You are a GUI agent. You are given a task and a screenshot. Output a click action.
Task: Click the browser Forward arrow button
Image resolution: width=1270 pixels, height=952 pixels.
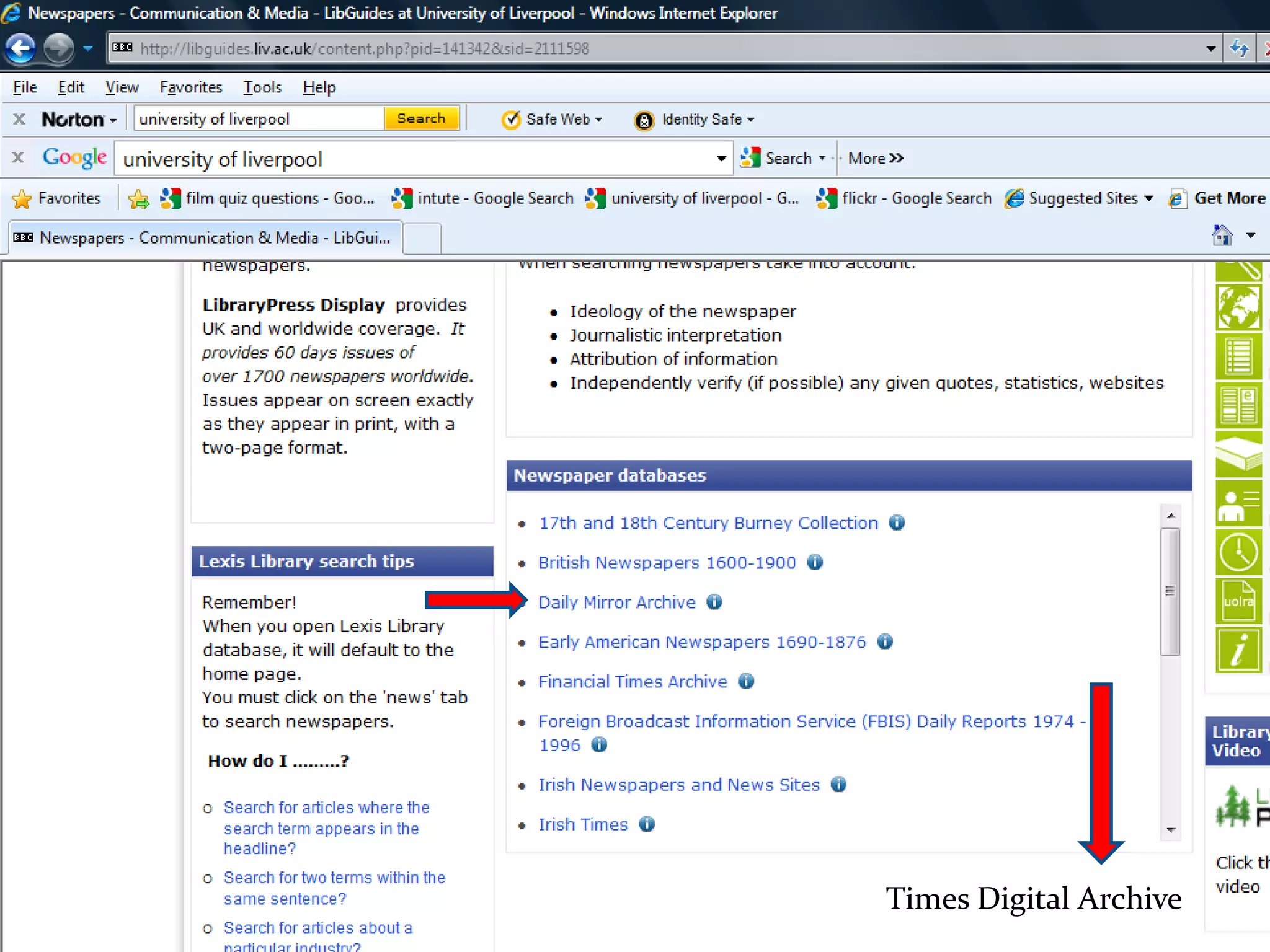(x=60, y=48)
